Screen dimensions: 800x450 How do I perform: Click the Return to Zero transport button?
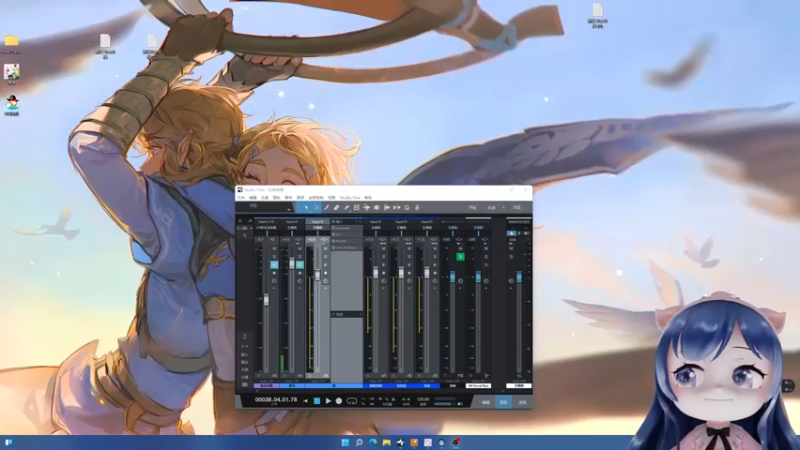coord(306,401)
